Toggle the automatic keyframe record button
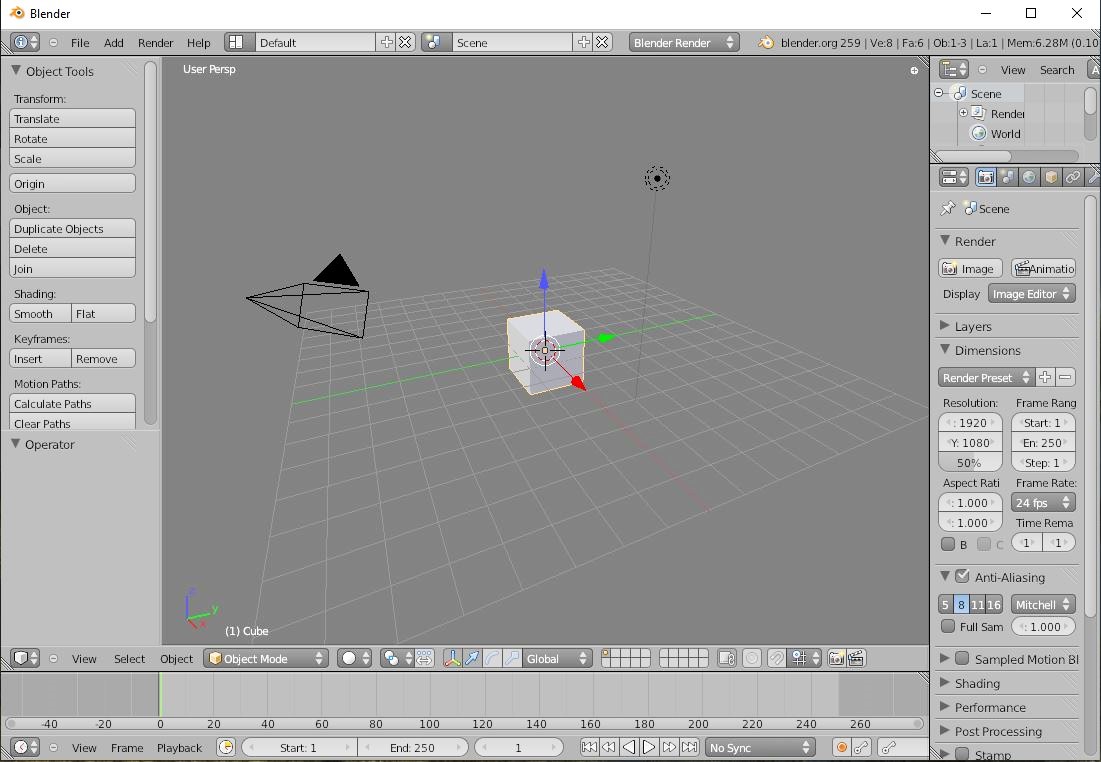 pos(841,747)
